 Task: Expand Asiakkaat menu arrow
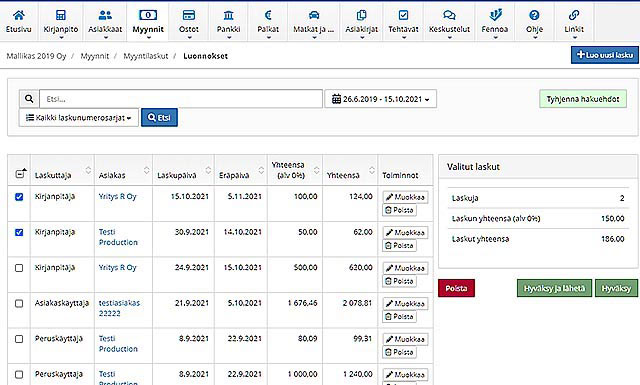point(105,37)
